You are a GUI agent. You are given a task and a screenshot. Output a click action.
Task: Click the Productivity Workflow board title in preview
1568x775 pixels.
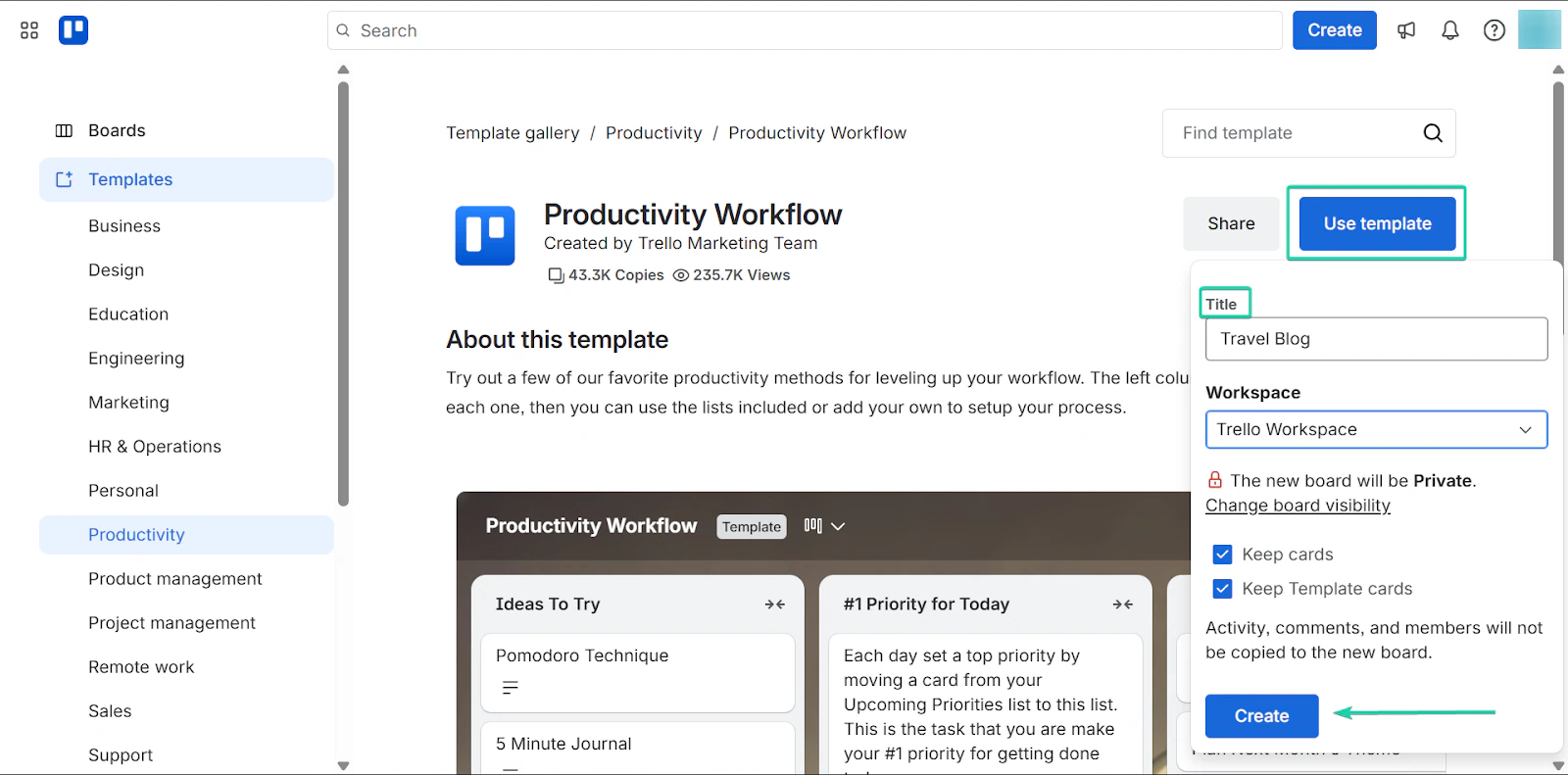pyautogui.click(x=591, y=526)
